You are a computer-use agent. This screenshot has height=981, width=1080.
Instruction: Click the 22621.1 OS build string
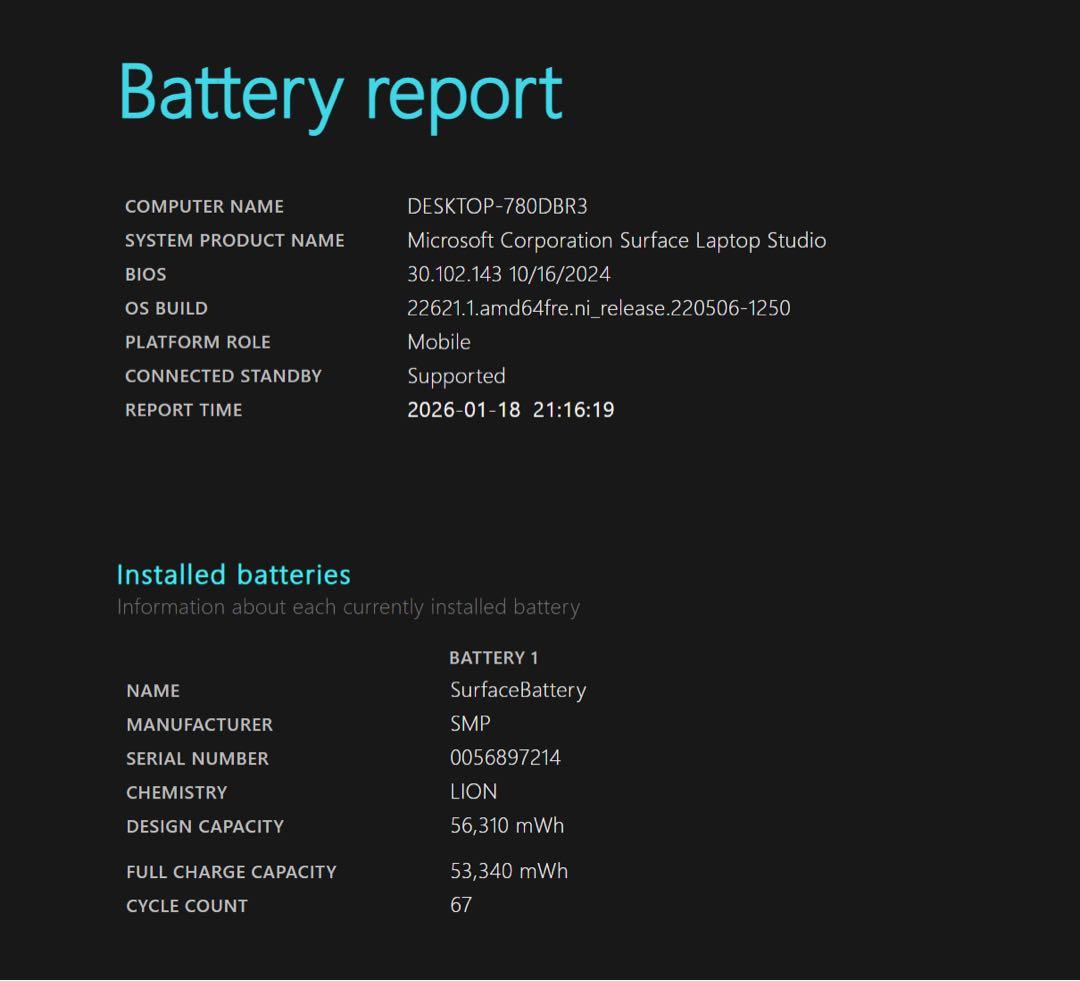pos(600,308)
